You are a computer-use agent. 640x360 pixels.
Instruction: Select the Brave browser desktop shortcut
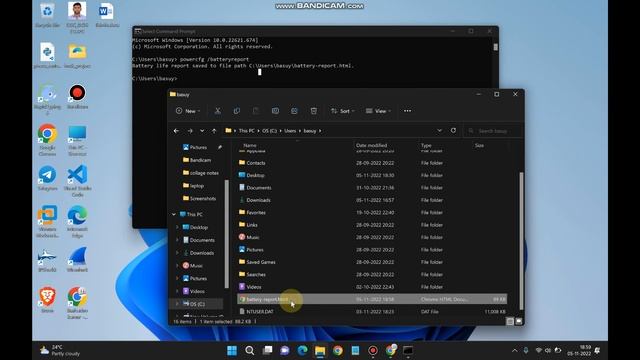(x=47, y=300)
